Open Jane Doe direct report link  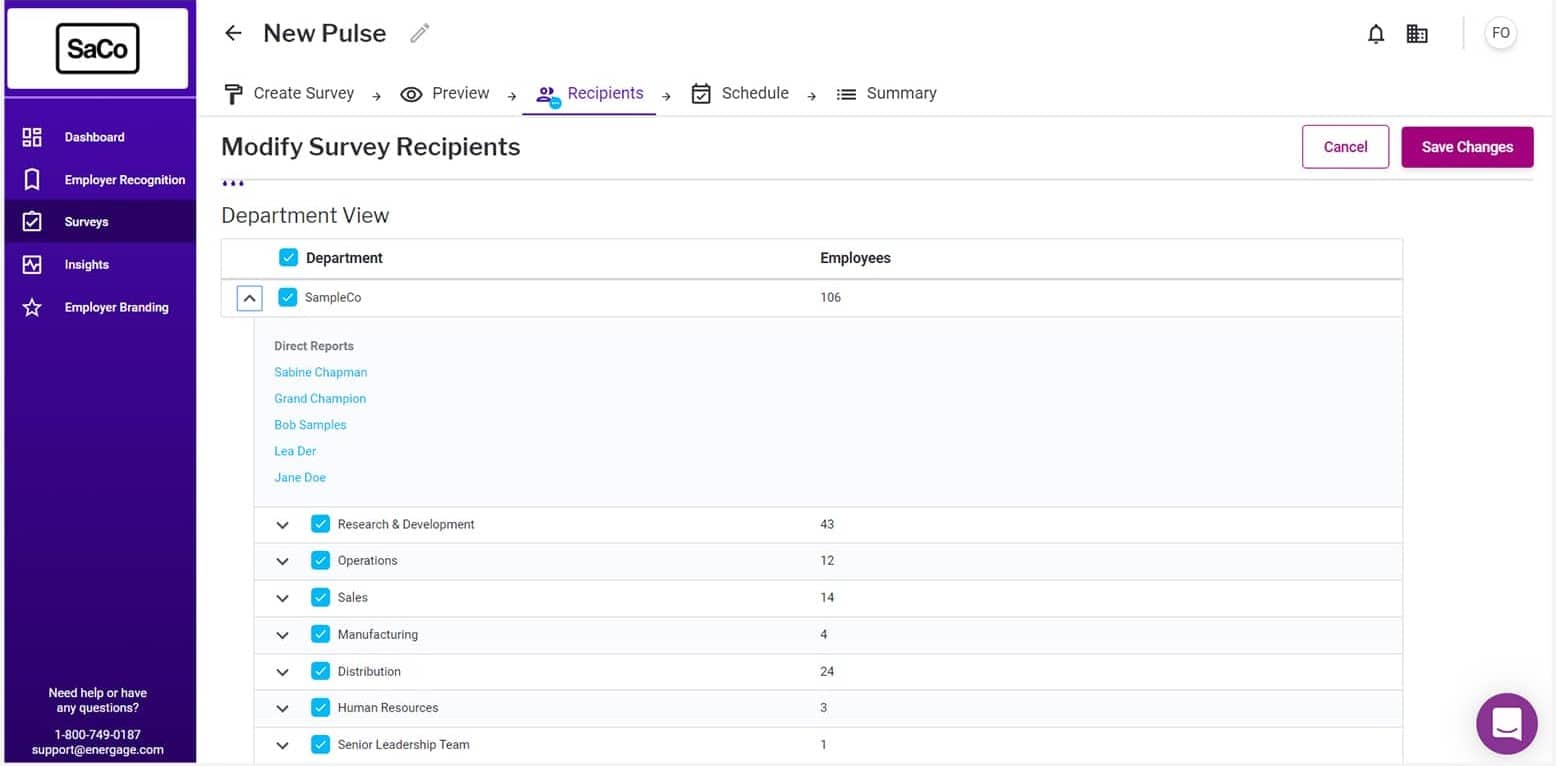[300, 478]
